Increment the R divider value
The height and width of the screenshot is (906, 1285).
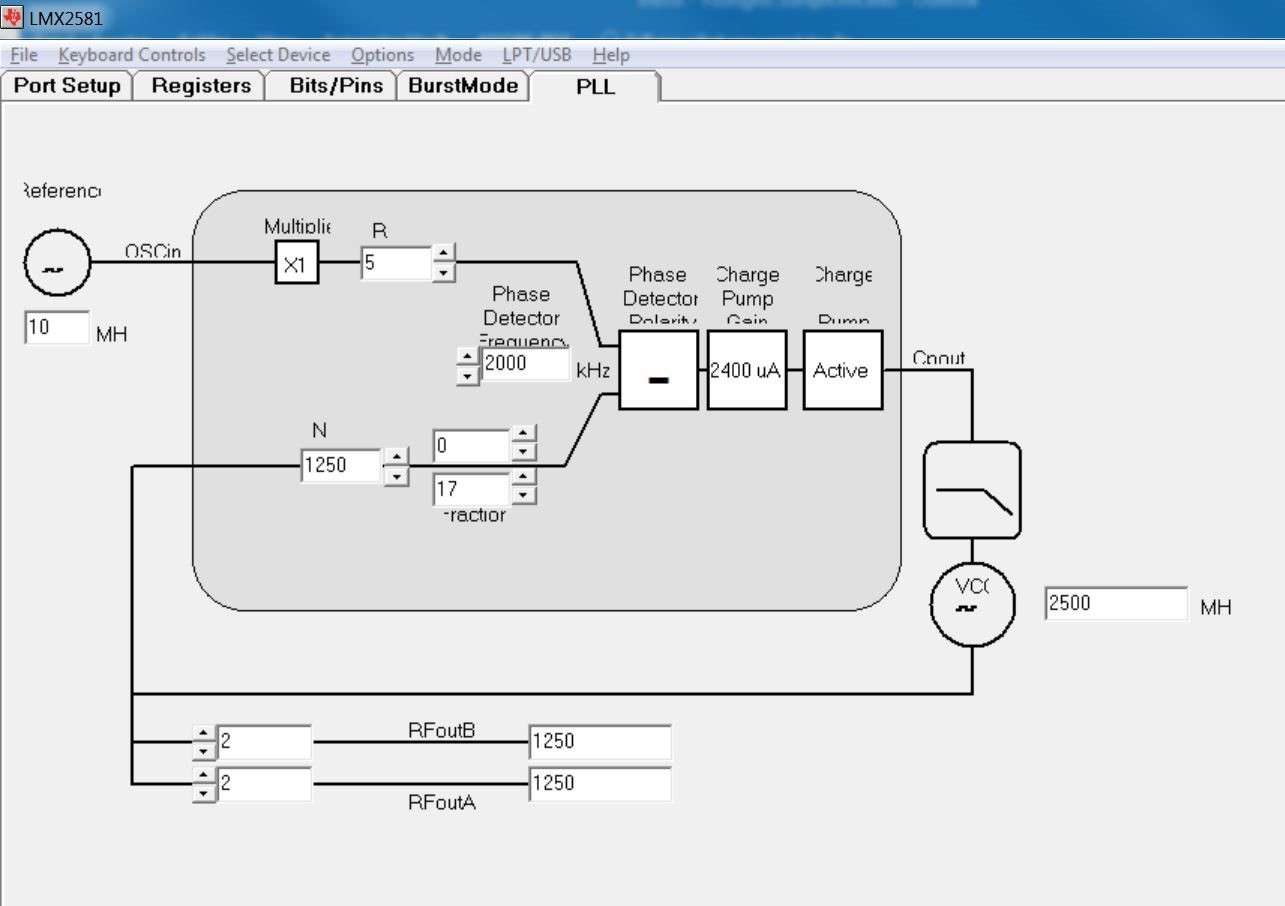coord(445,253)
